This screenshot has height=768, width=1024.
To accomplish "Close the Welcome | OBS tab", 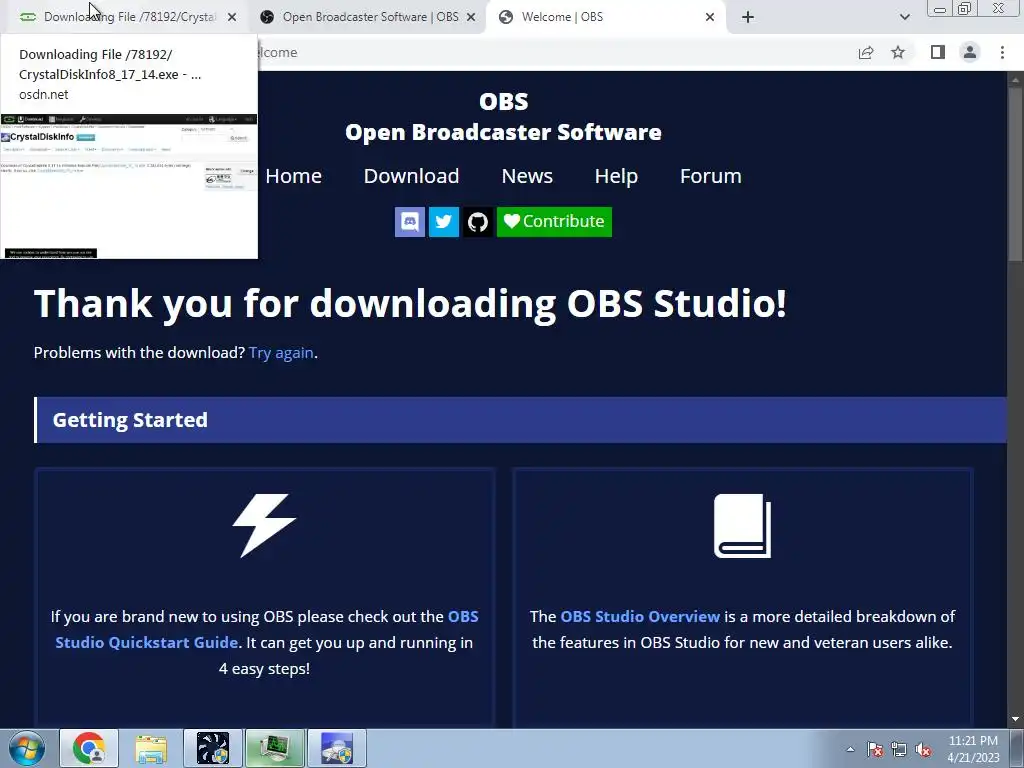I will click(x=710, y=18).
